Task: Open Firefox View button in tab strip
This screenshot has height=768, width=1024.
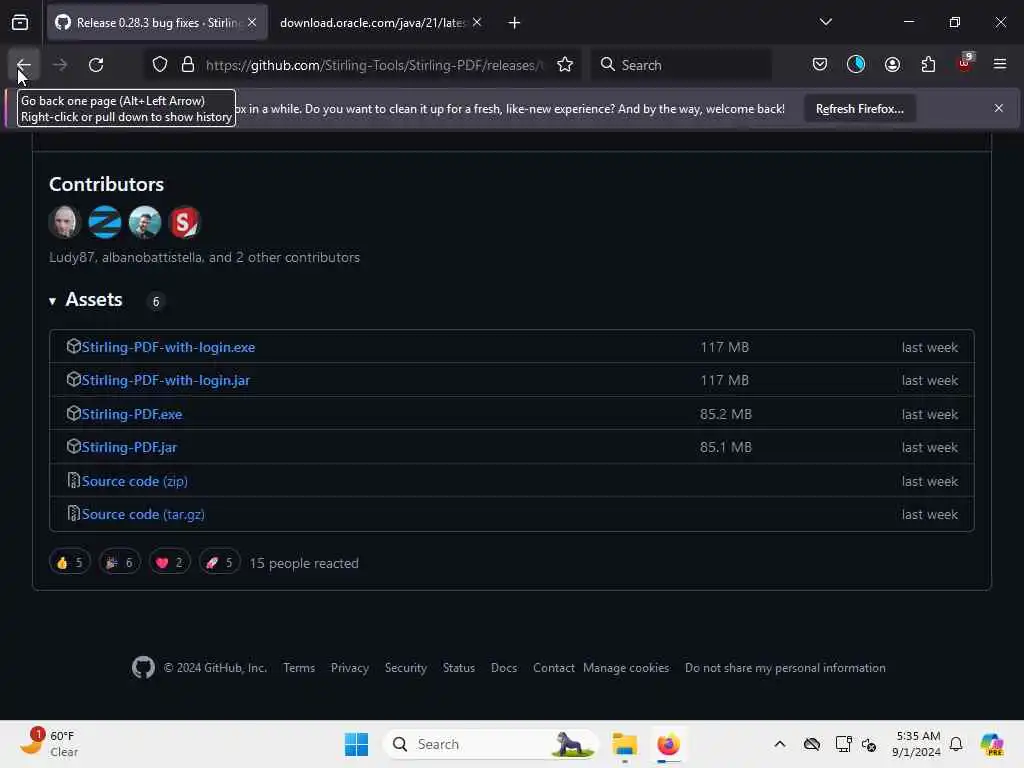Action: [x=20, y=23]
